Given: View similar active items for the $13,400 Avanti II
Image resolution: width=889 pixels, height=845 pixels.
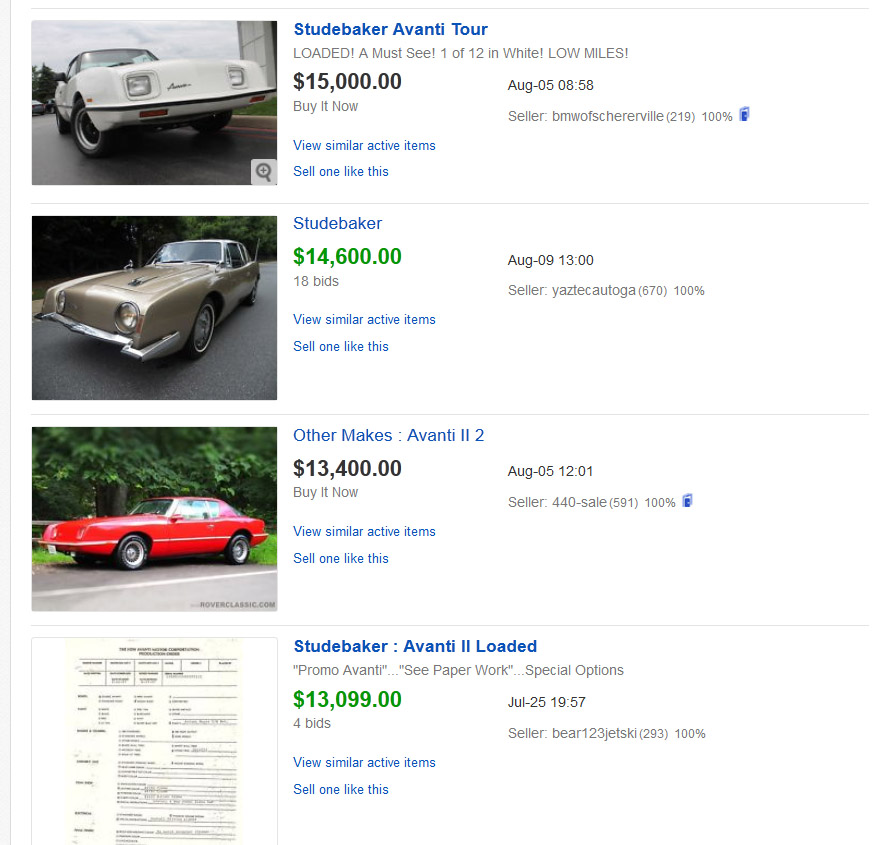Looking at the screenshot, I should tap(364, 531).
